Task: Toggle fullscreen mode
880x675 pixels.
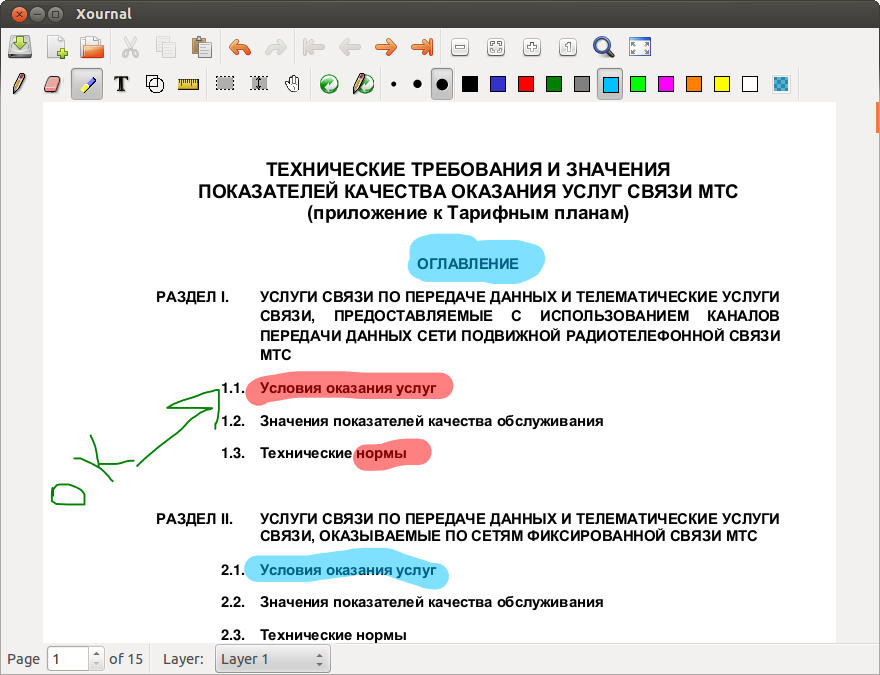Action: 640,47
